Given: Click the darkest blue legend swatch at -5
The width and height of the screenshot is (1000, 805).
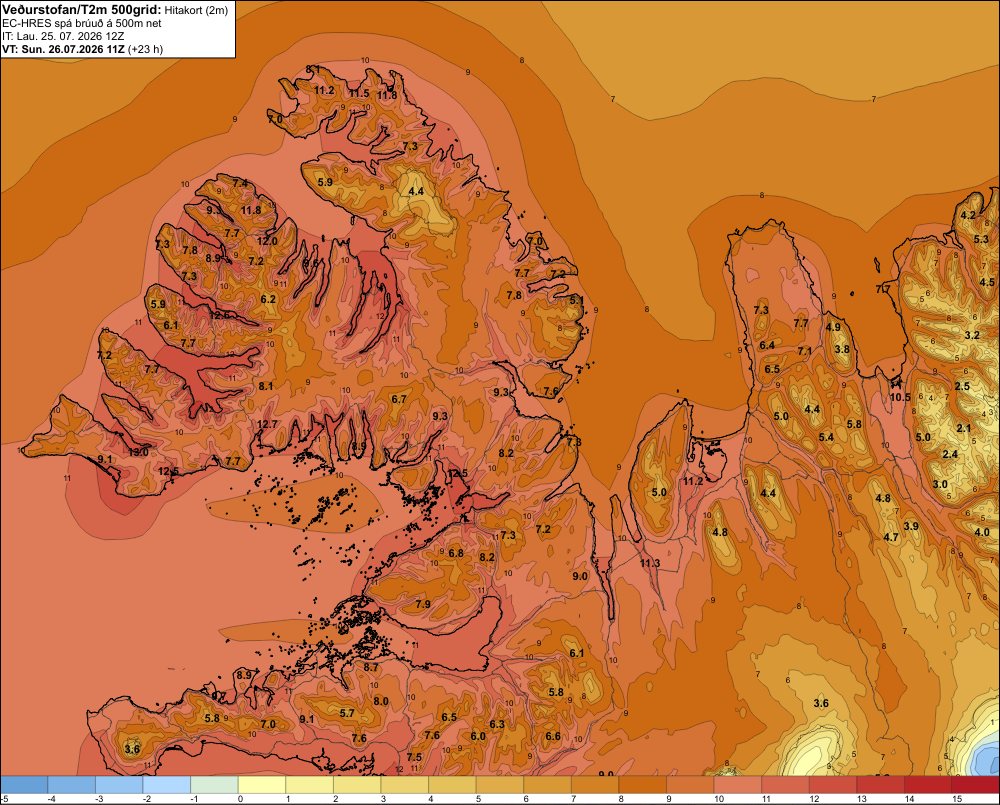Looking at the screenshot, I should (x=24, y=784).
